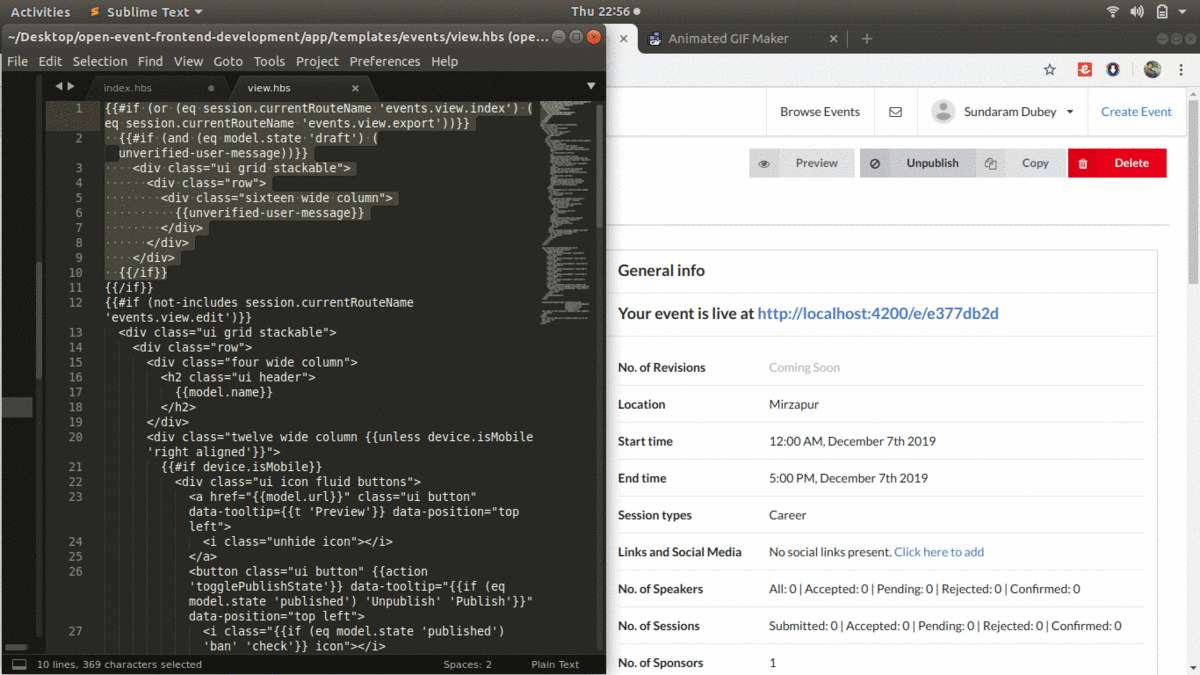Click the red Delete button

(1117, 163)
